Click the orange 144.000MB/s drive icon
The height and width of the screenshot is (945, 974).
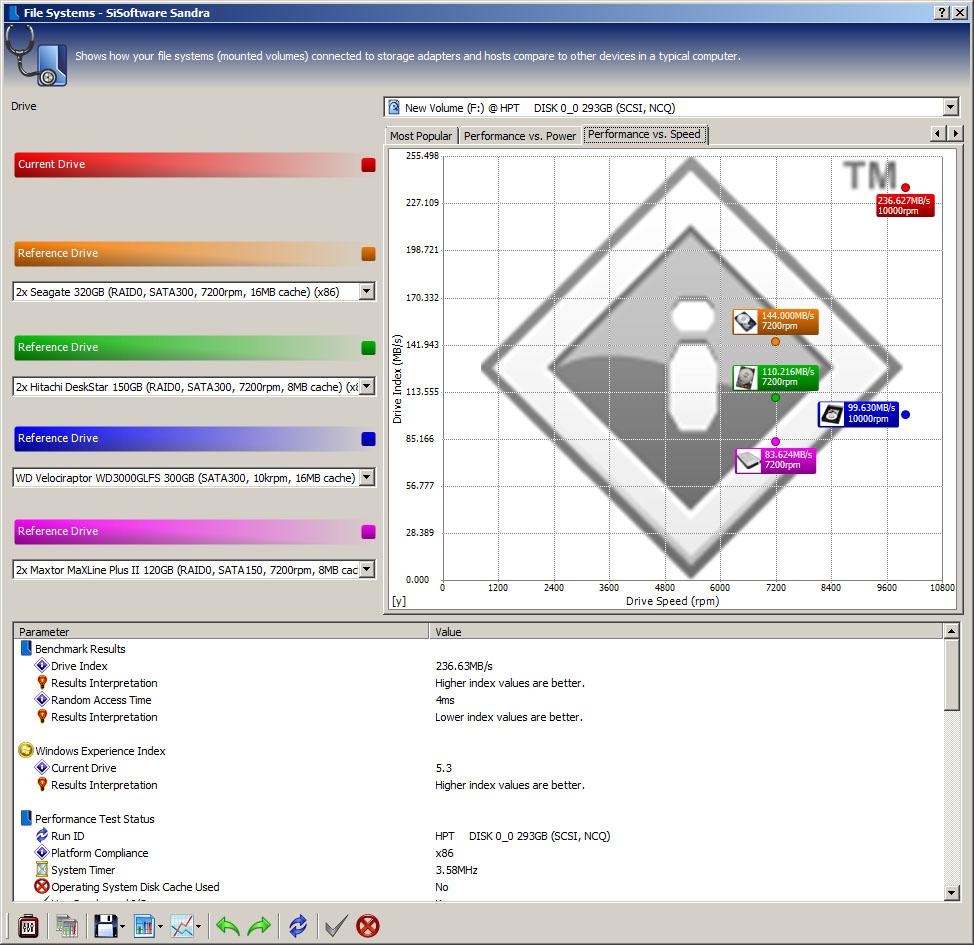pyautogui.click(x=745, y=321)
